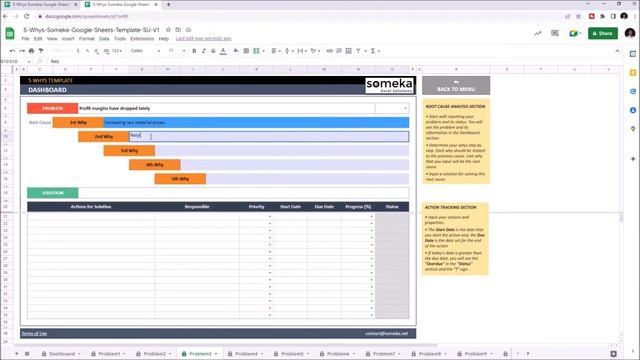The image size is (640, 360).
Task: Click the Priority column header
Action: (256, 207)
